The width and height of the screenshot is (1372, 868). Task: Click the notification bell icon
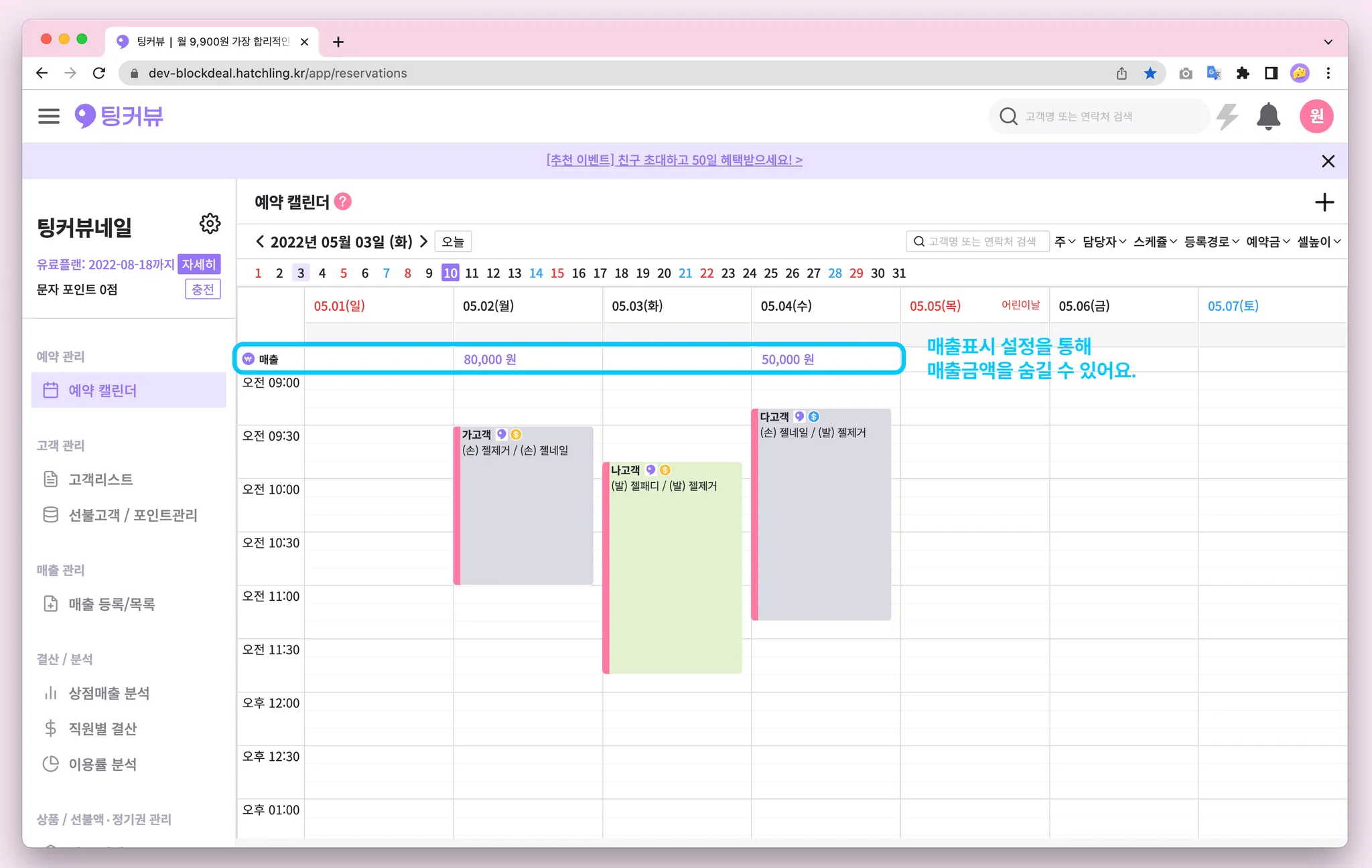click(1268, 117)
